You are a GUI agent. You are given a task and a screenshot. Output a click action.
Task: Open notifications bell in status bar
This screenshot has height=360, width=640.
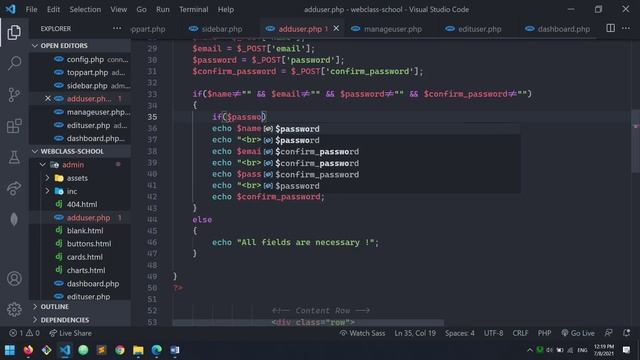click(x=626, y=333)
